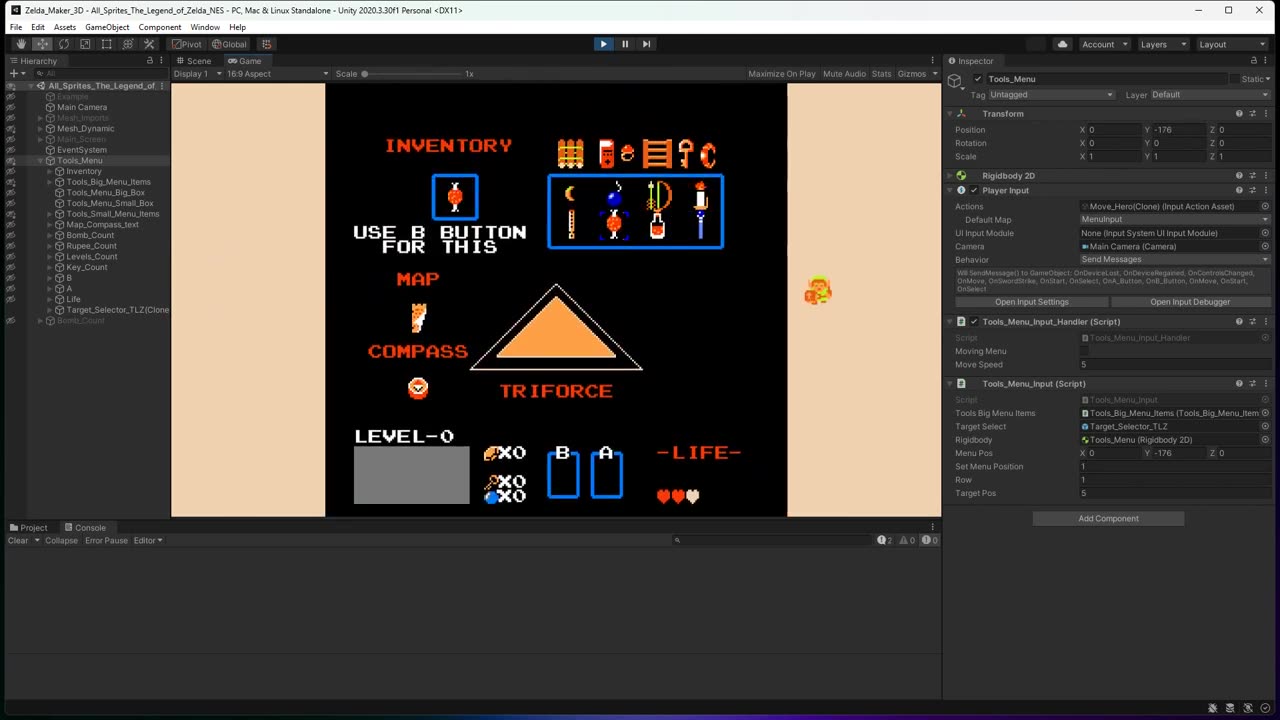Select the Move tool in toolbar
The height and width of the screenshot is (720, 1280).
click(42, 44)
